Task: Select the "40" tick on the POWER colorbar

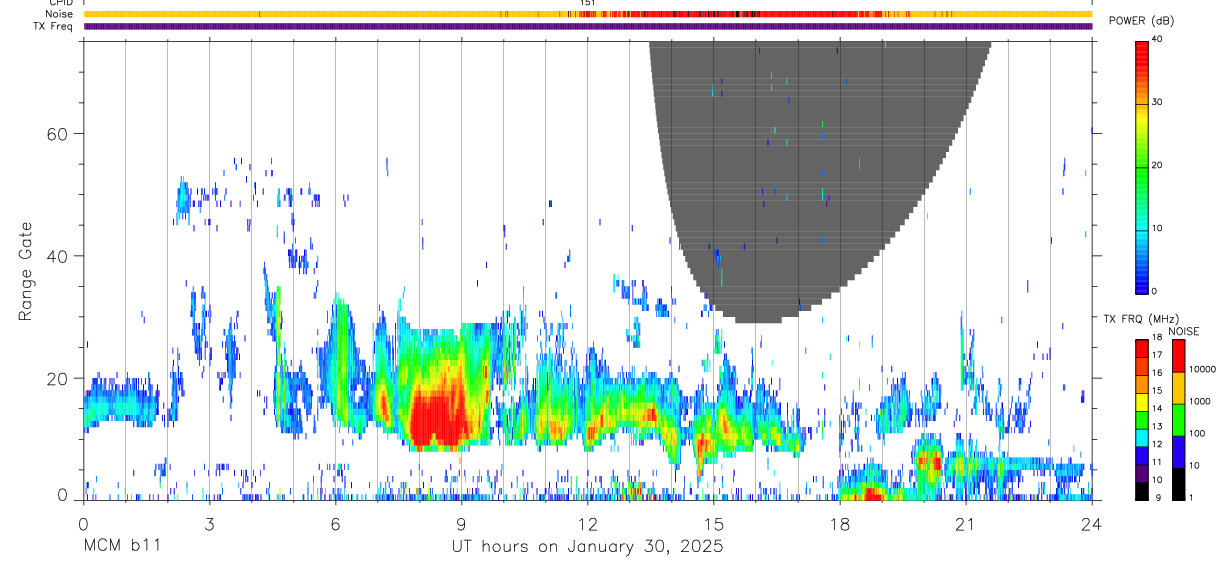Action: click(x=1158, y=39)
